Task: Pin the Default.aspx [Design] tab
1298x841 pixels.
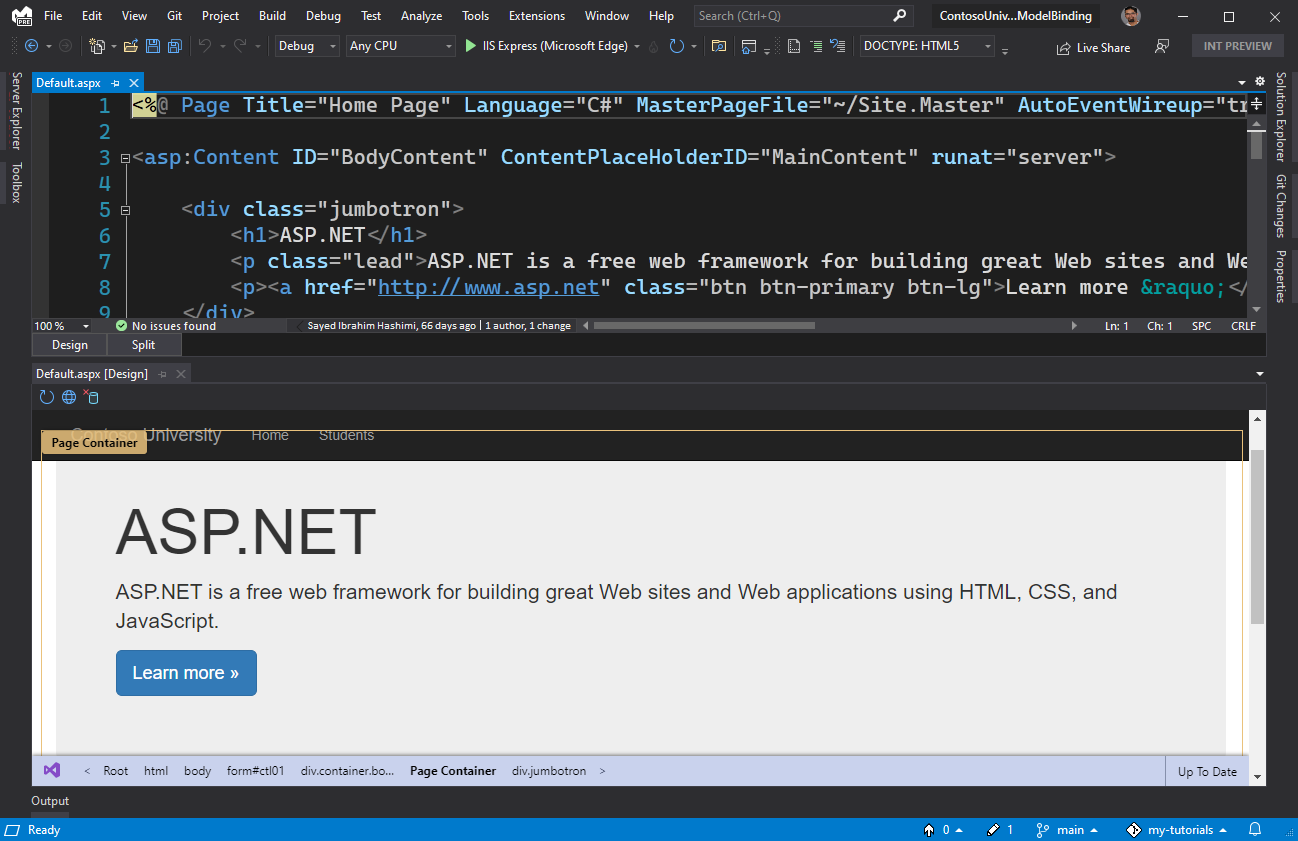Action: pos(162,373)
